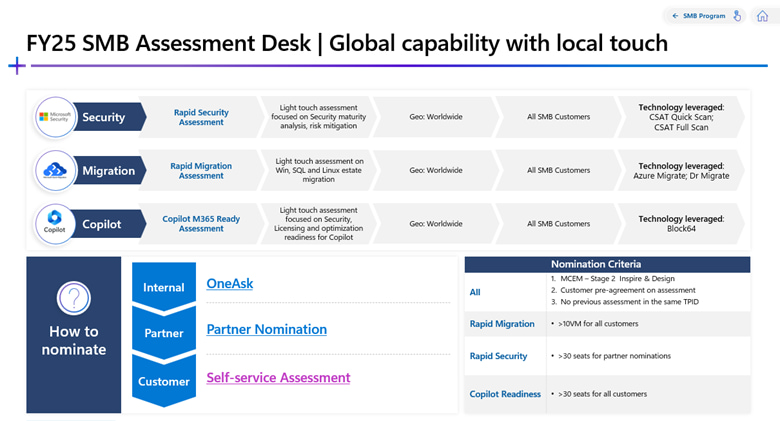The width and height of the screenshot is (780, 421).
Task: Click No previous assessment in same TPID
Action: point(629,302)
